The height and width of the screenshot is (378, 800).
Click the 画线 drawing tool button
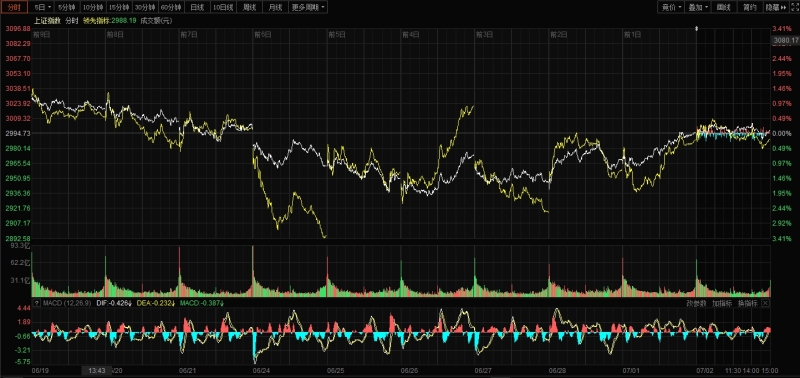point(723,7)
